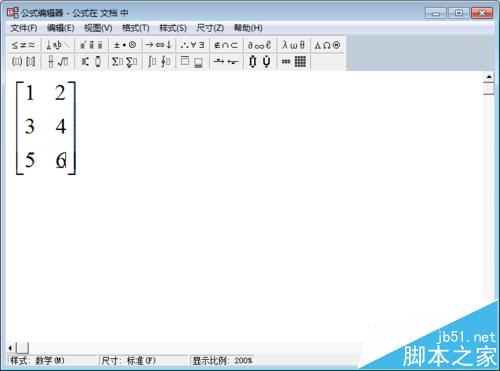Place cursor at matrix entry 4

coord(61,126)
